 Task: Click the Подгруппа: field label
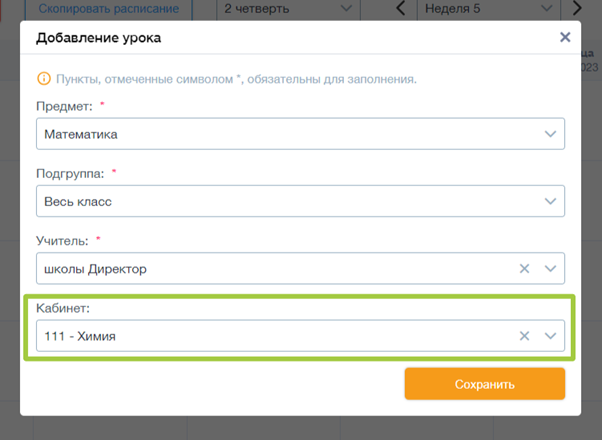coord(70,174)
